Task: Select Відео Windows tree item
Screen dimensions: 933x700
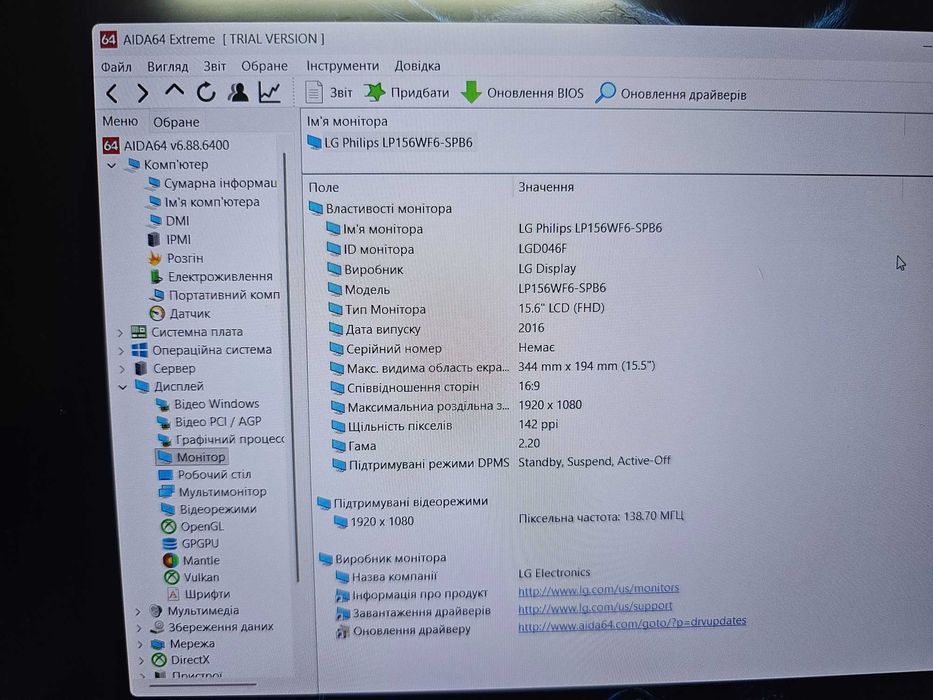Action: click(x=208, y=404)
